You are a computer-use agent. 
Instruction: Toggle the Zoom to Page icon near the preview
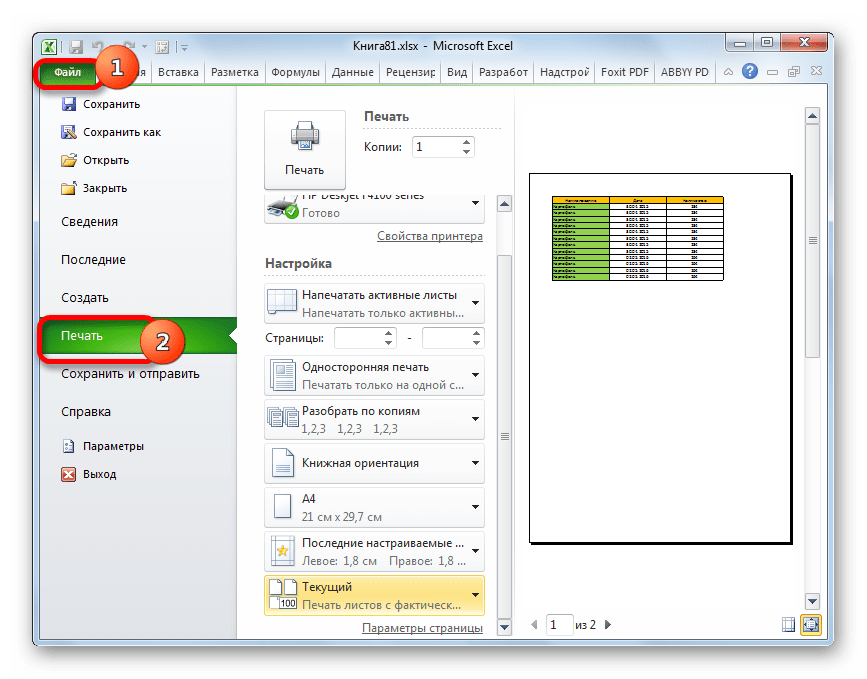811,624
